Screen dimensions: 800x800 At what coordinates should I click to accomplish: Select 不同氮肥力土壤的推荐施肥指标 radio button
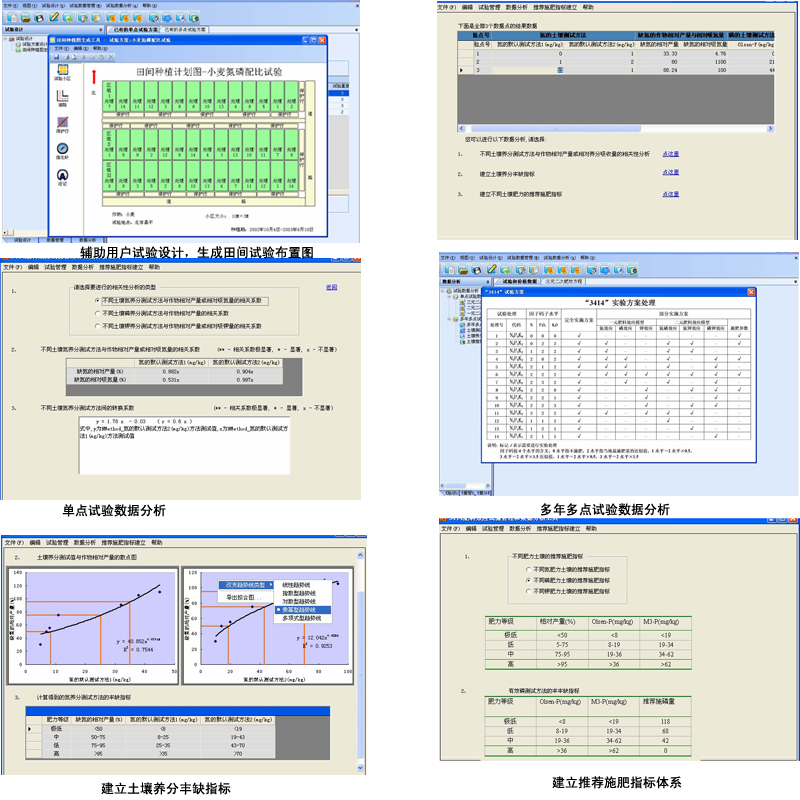(x=528, y=569)
